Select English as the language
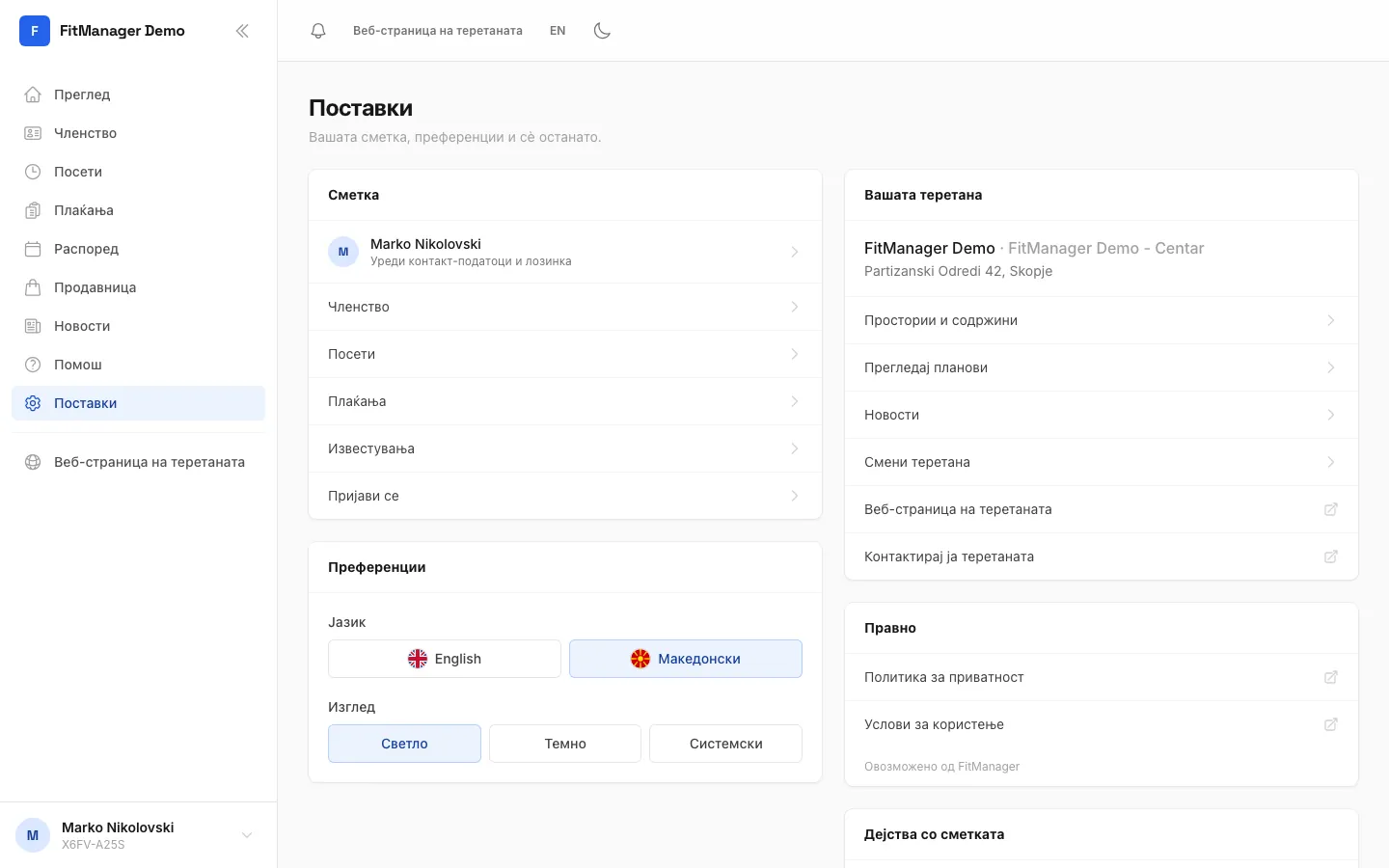 (445, 659)
